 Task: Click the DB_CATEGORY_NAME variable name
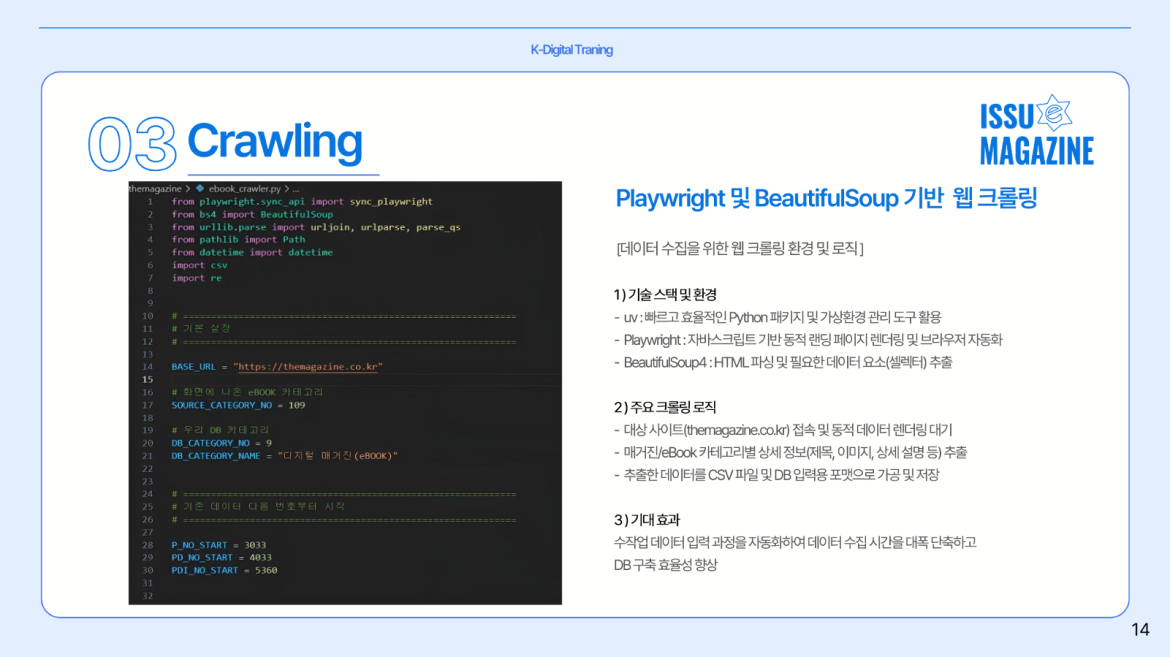click(216, 455)
